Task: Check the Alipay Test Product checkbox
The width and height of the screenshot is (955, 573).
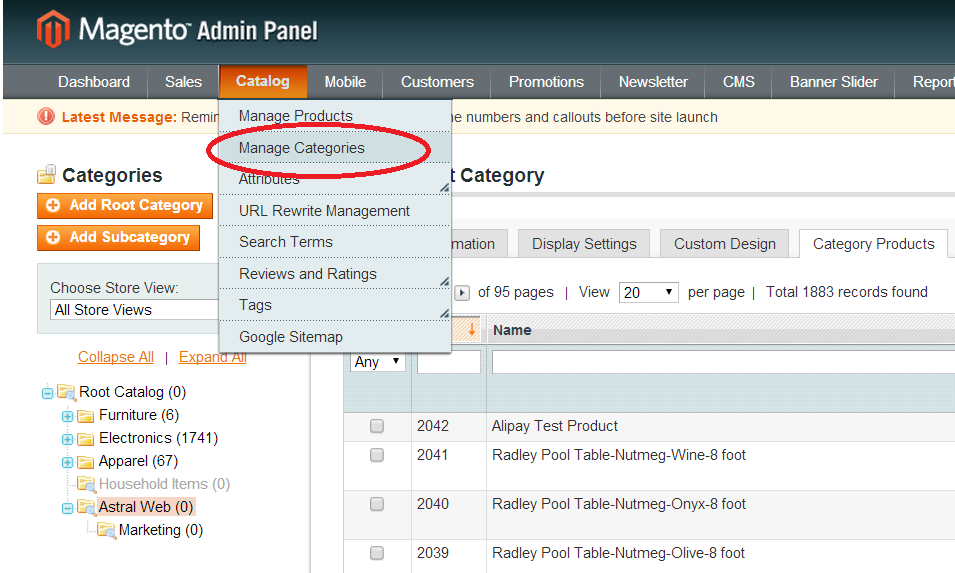Action: [377, 426]
